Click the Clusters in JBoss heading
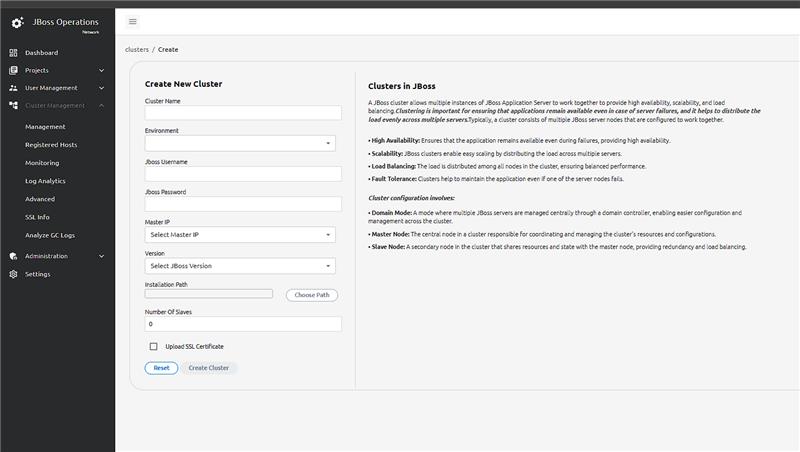The image size is (800, 452). click(x=402, y=86)
